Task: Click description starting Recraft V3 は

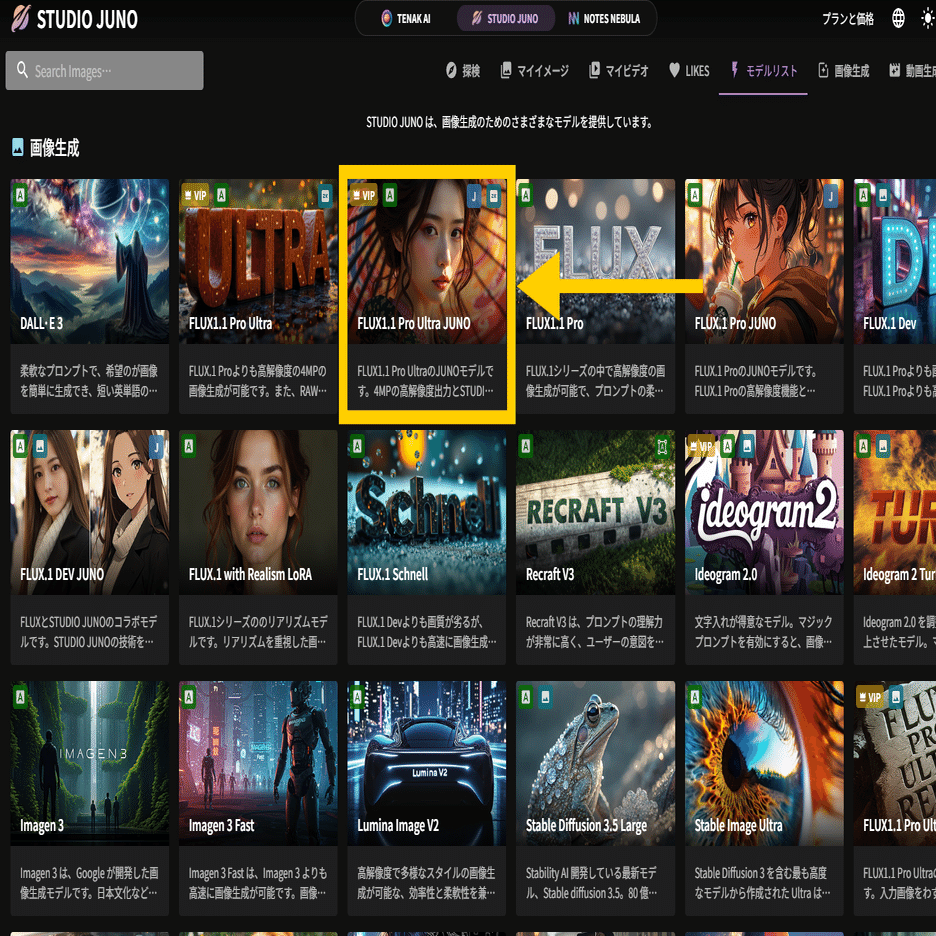Action: point(595,632)
